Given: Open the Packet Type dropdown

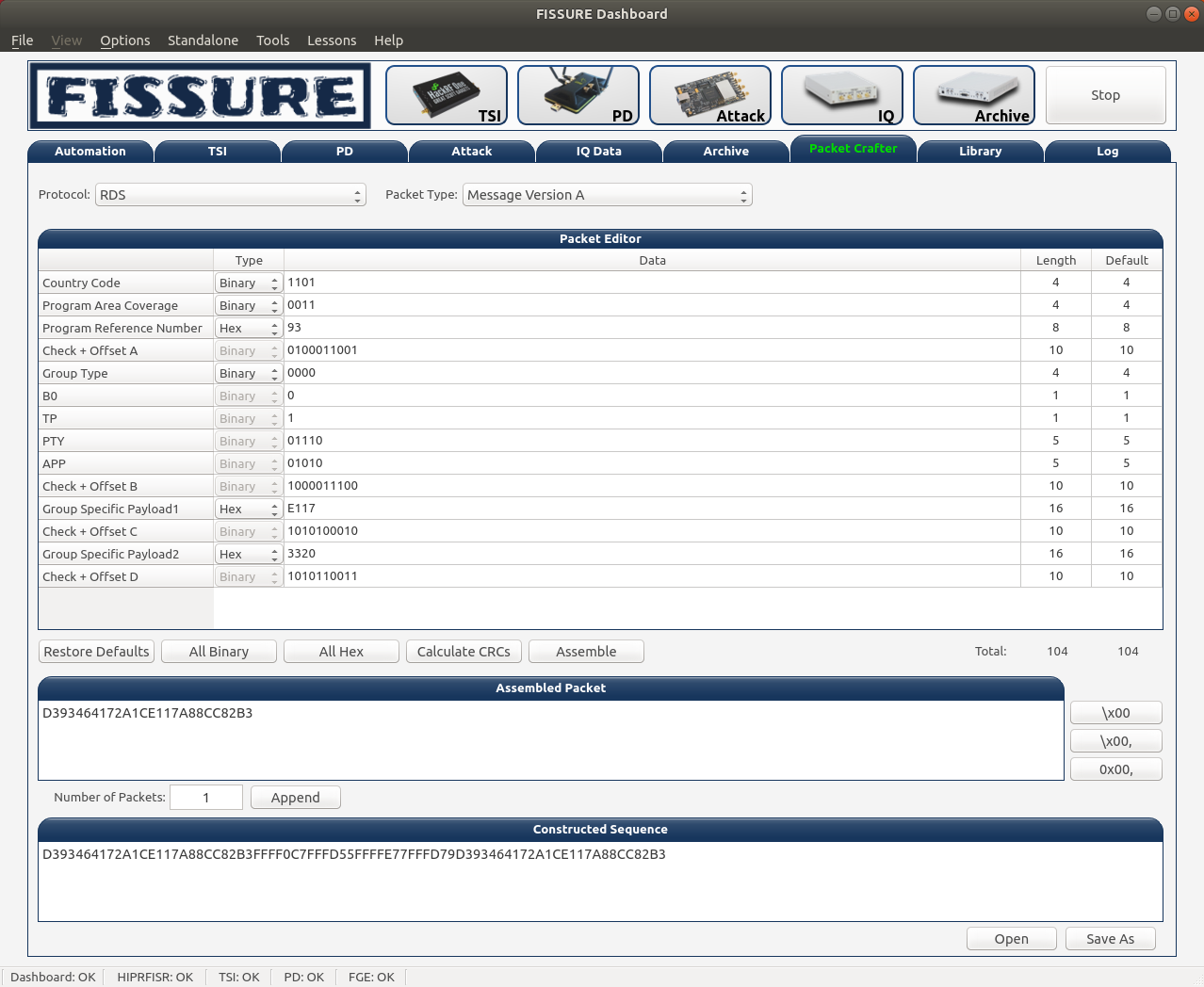Looking at the screenshot, I should click(x=608, y=195).
